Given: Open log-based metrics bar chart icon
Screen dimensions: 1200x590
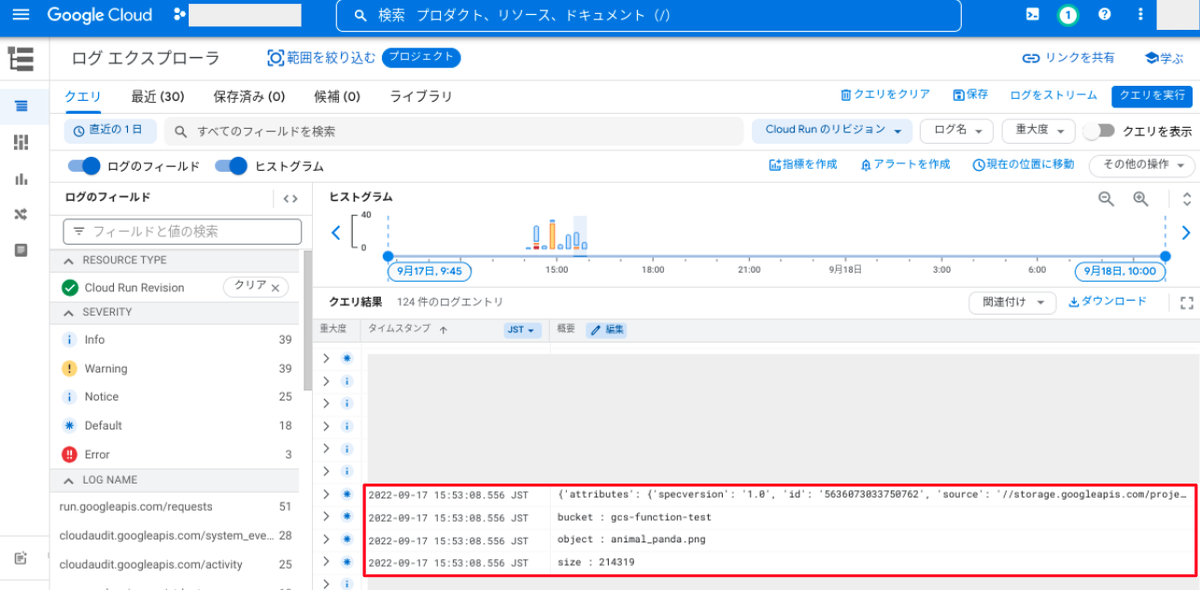Looking at the screenshot, I should point(21,179).
